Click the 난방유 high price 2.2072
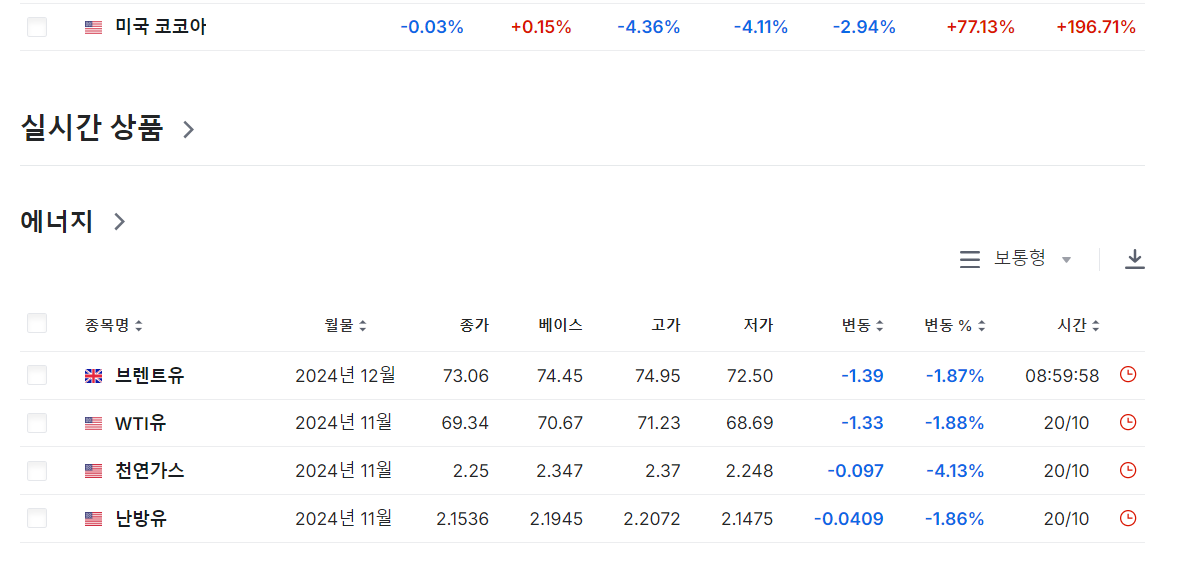Image resolution: width=1177 pixels, height=587 pixels. pos(652,518)
